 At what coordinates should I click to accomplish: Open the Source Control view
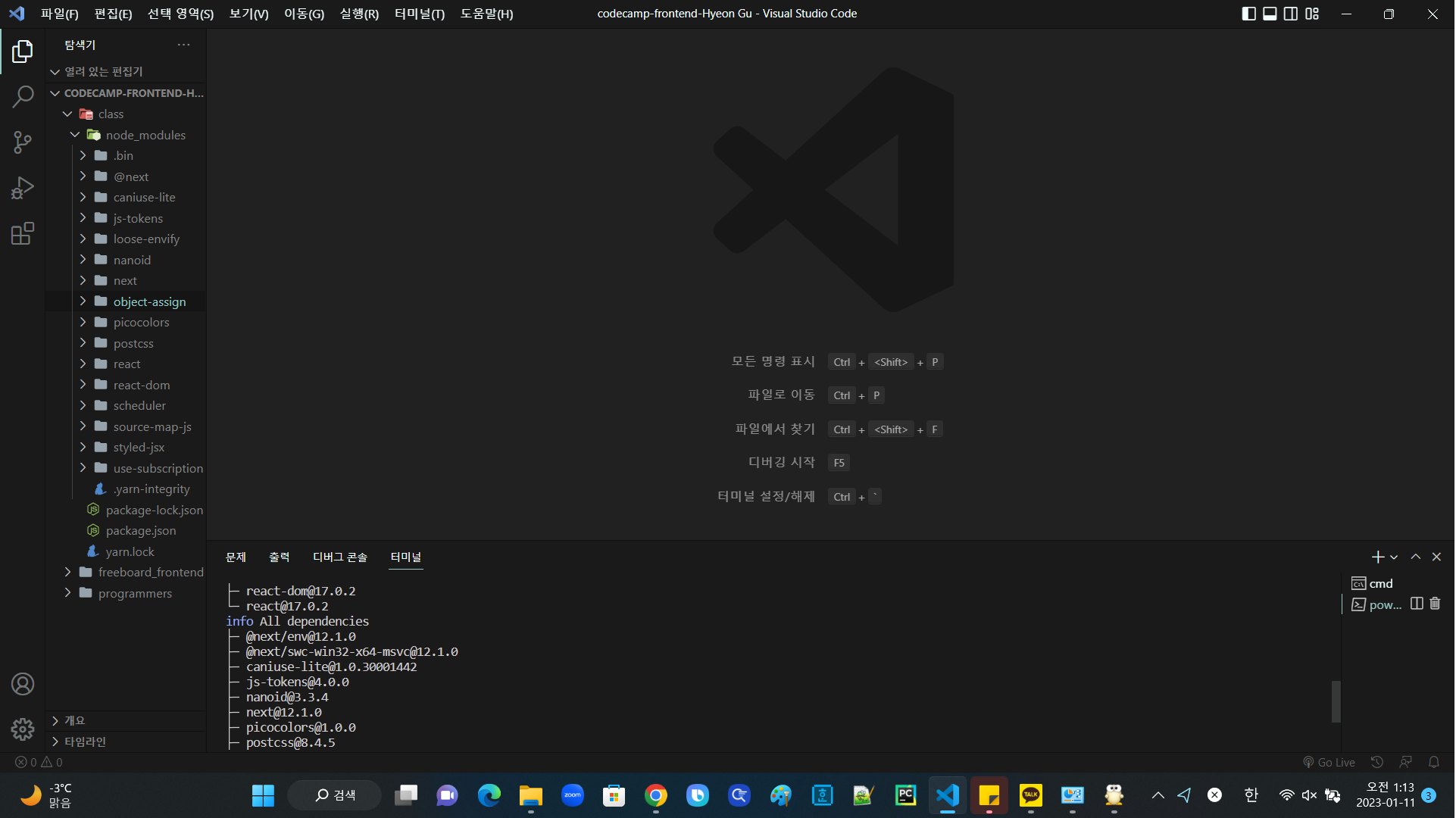23,142
